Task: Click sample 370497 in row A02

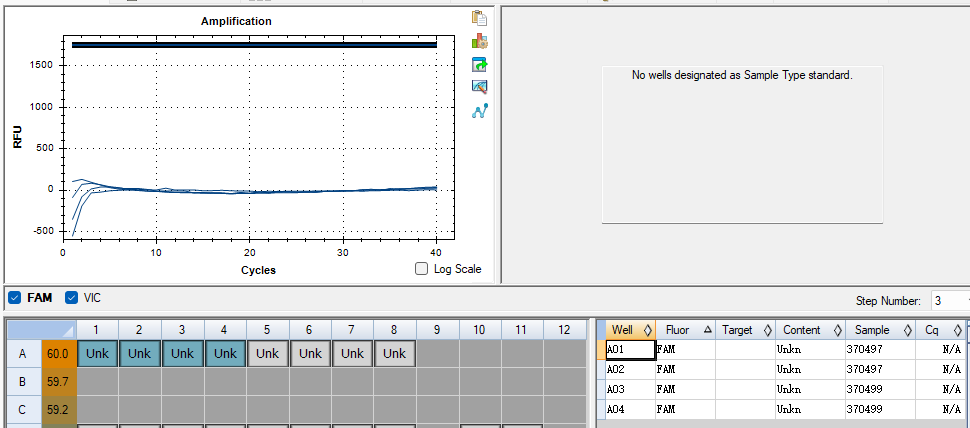Action: pos(880,369)
